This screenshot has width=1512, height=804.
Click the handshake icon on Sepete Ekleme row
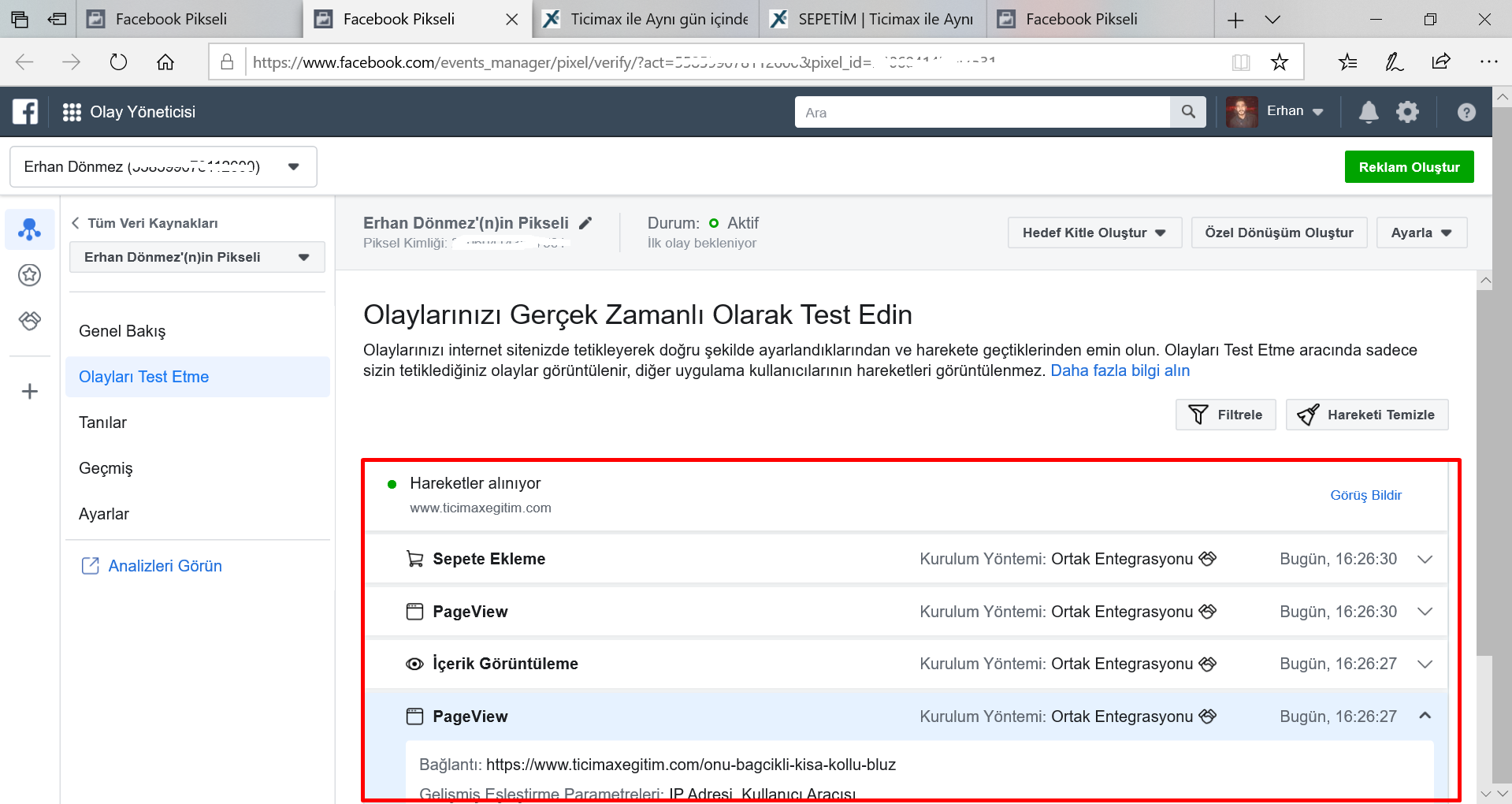(1208, 559)
